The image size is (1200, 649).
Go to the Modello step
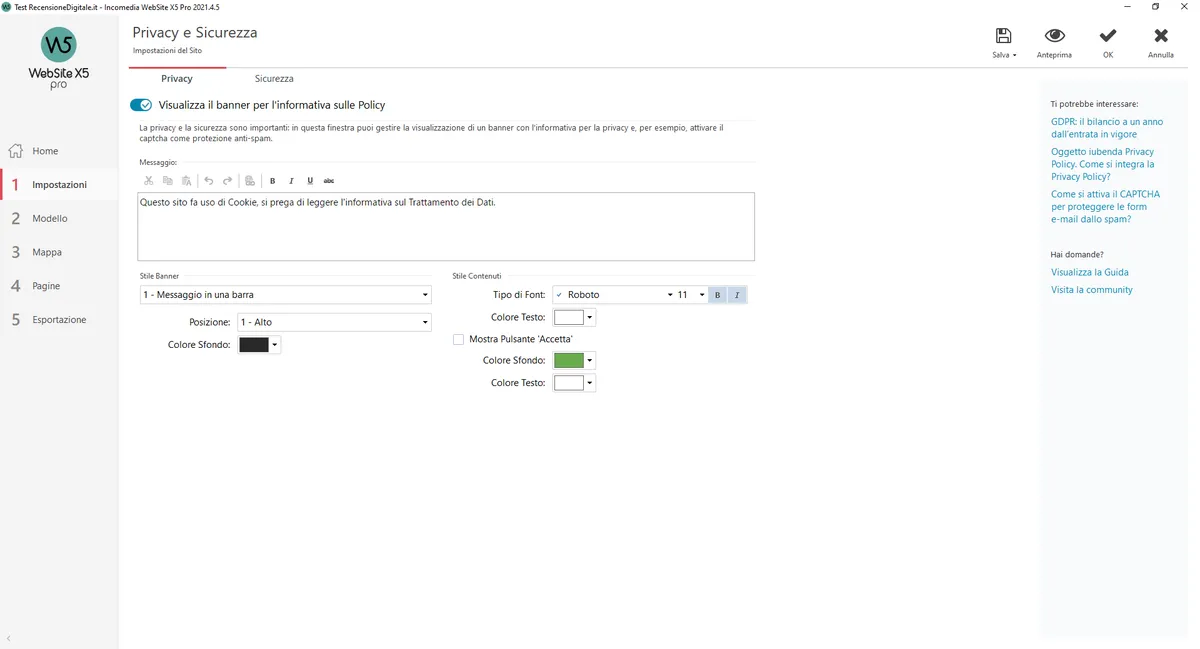point(50,218)
